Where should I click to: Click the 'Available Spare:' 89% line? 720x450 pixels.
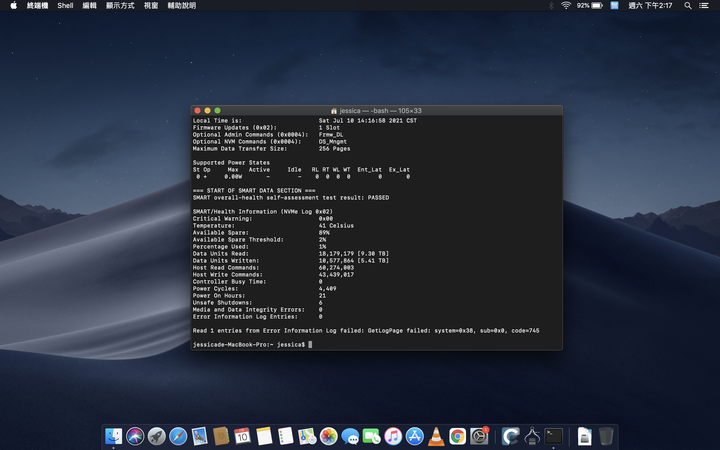(x=261, y=232)
